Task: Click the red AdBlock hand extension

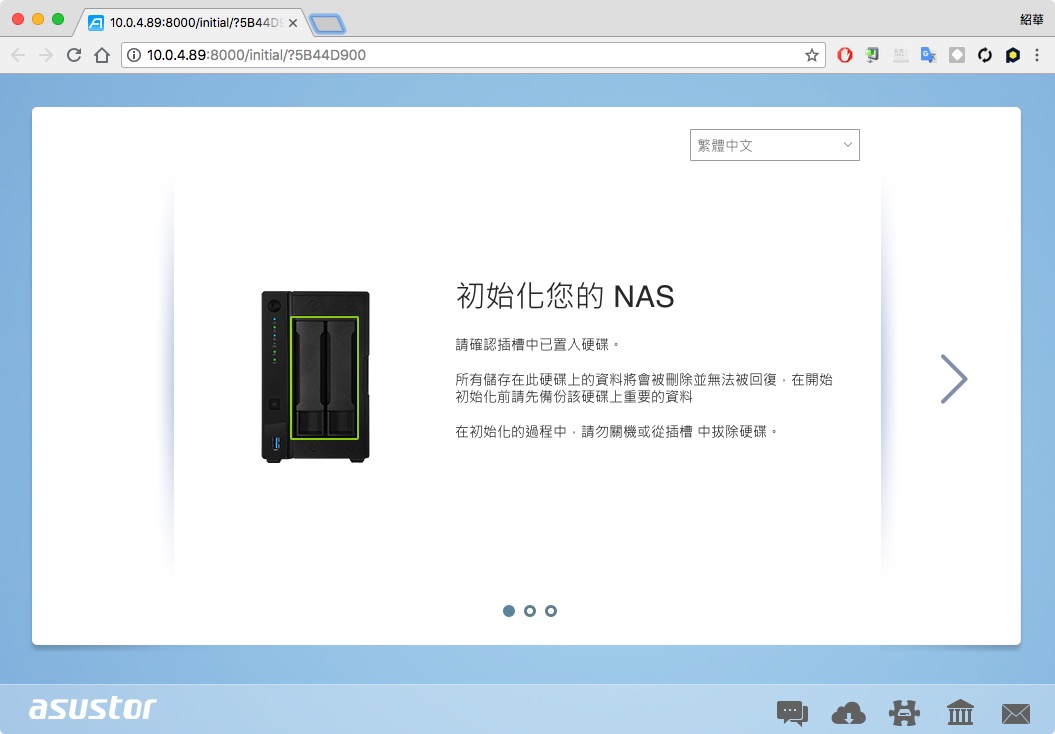Action: (x=845, y=55)
